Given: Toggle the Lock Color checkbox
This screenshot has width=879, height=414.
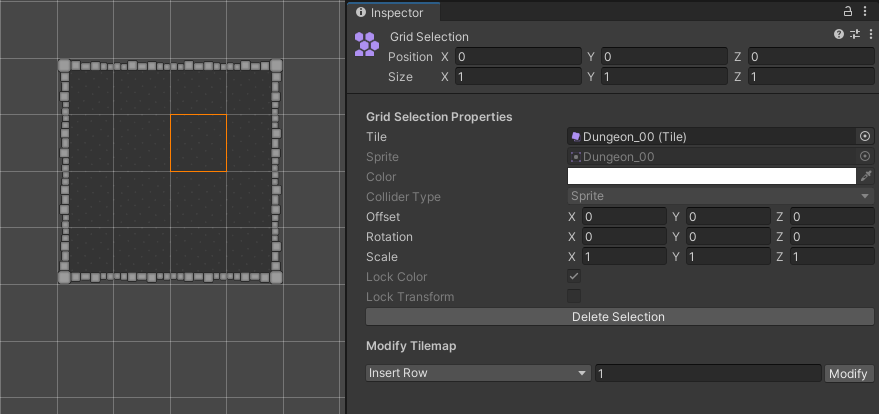Looking at the screenshot, I should point(574,276).
